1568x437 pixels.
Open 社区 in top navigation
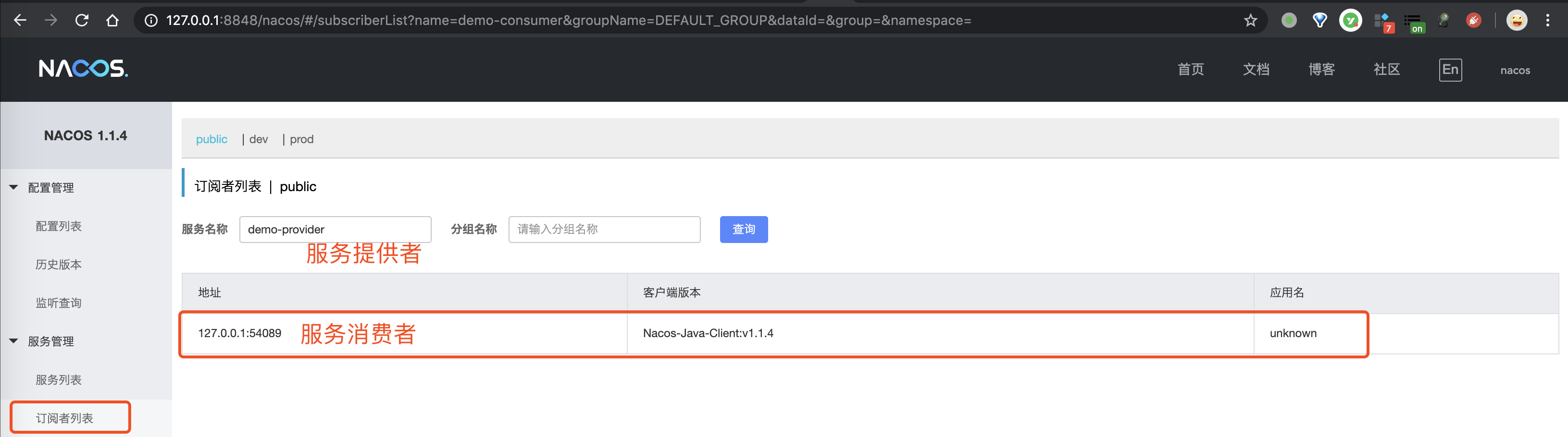point(1387,69)
